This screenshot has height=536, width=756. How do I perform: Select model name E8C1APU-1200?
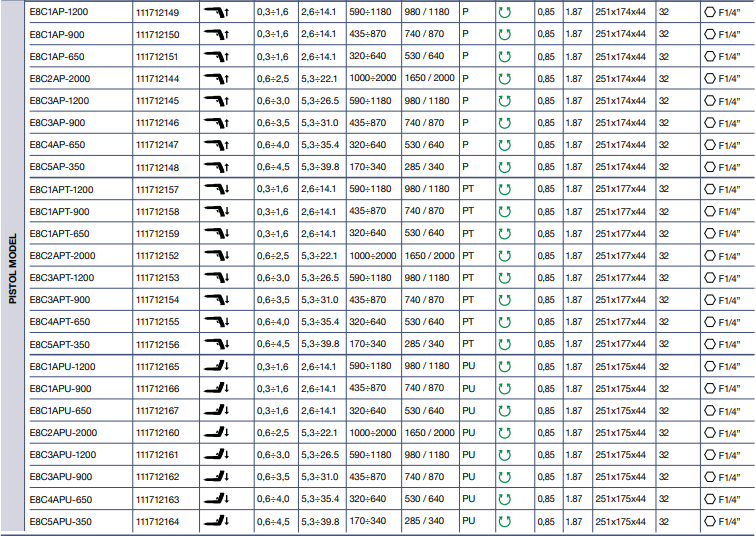point(62,366)
